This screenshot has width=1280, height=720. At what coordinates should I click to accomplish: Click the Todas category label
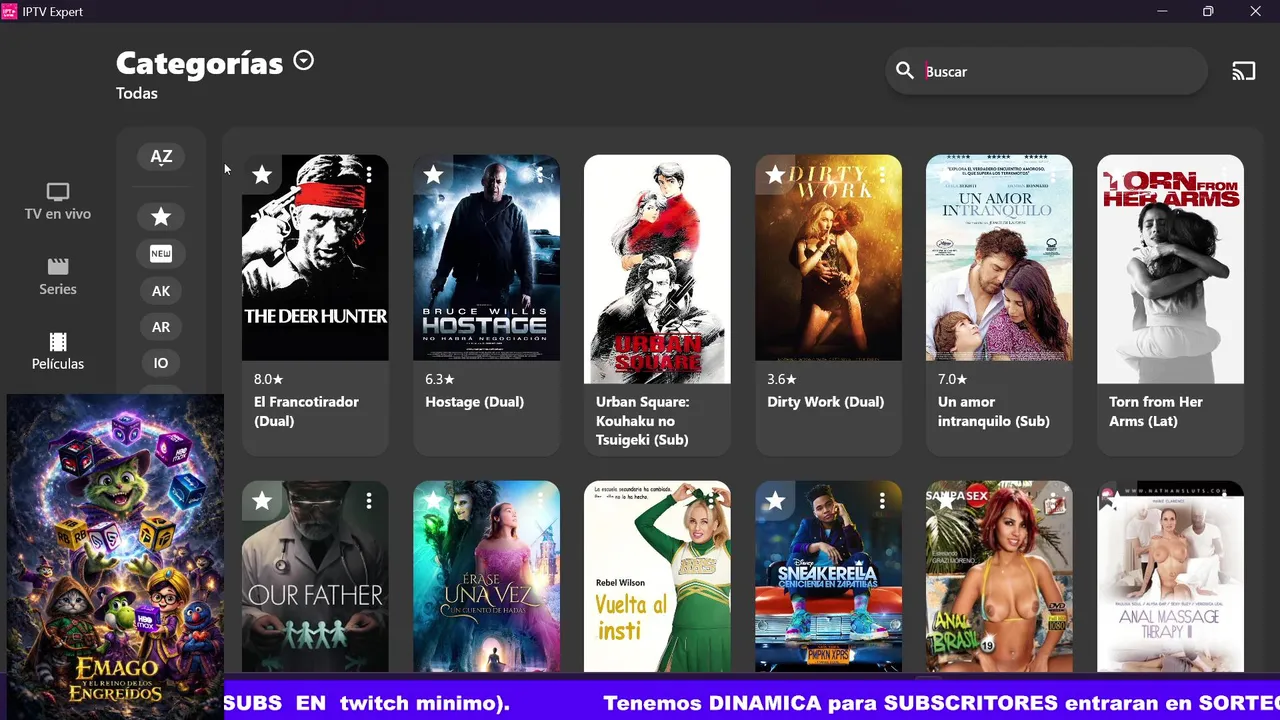click(137, 93)
